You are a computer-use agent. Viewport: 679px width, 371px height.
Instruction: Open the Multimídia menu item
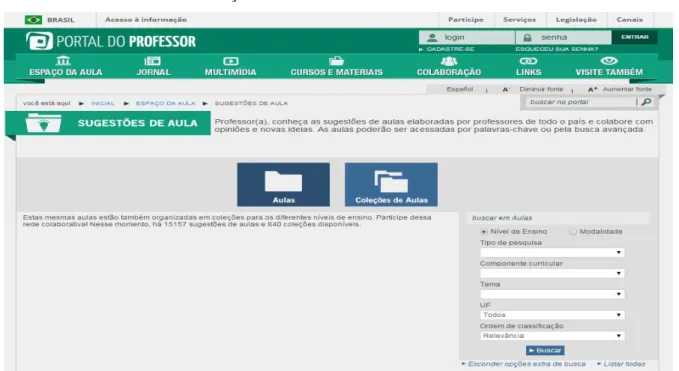tap(230, 72)
